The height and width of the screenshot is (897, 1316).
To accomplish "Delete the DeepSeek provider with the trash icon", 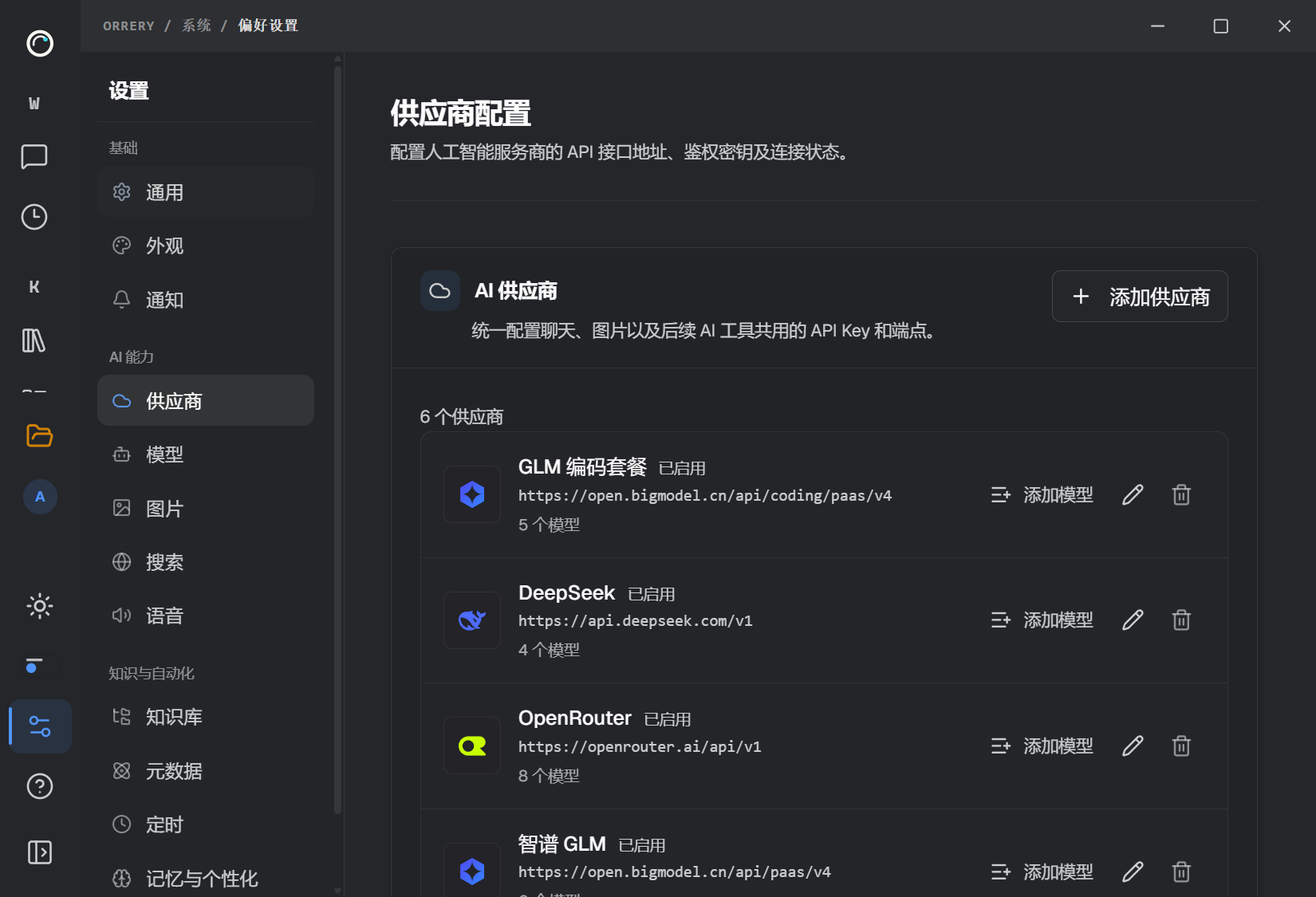I will pyautogui.click(x=1181, y=620).
